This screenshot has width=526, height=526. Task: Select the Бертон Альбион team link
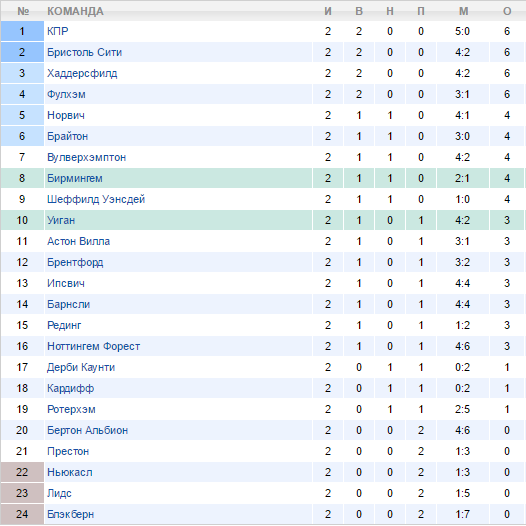click(x=88, y=430)
